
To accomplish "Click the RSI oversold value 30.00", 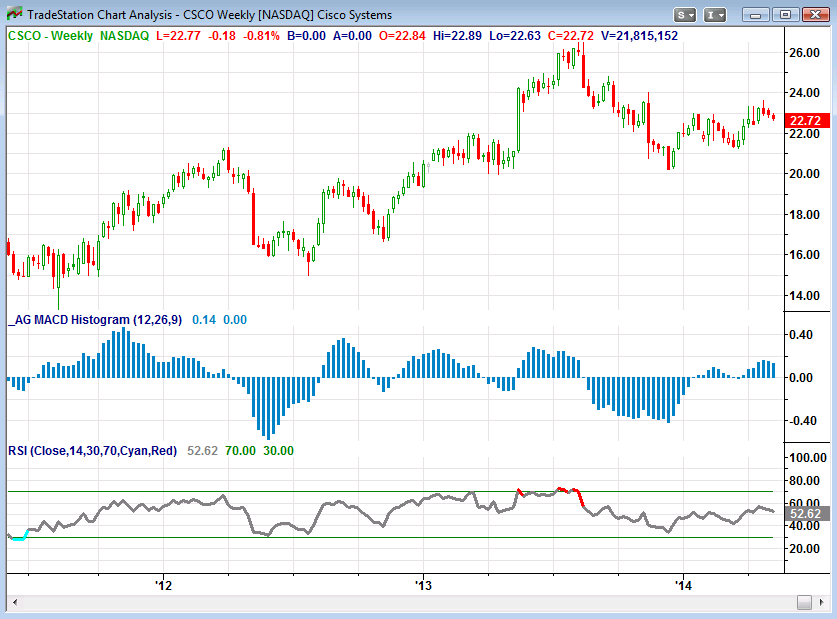I will (278, 450).
